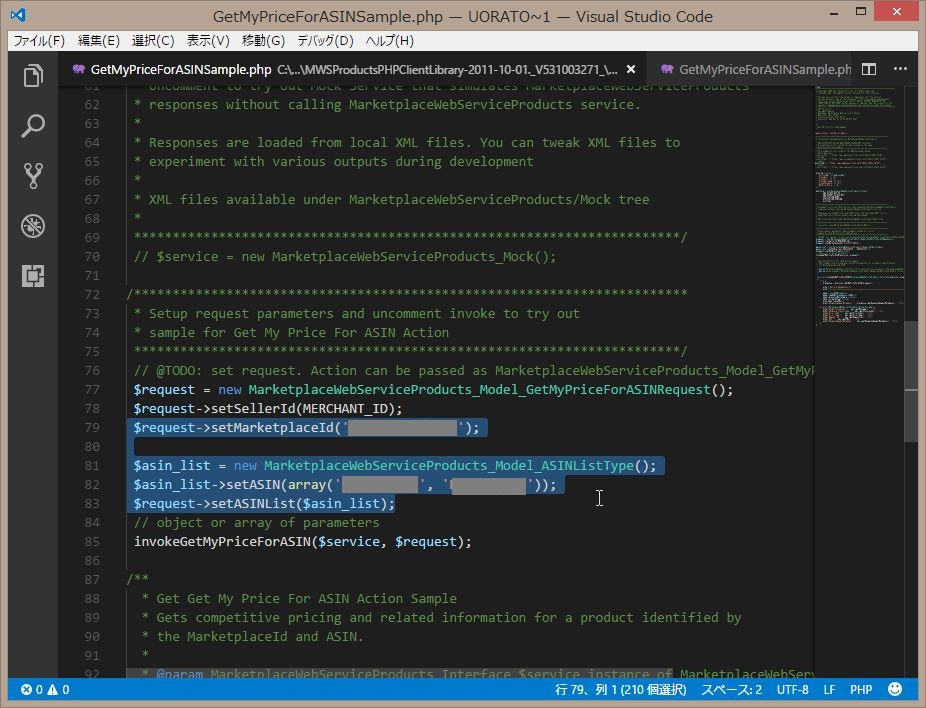The height and width of the screenshot is (708, 926).
Task: Click the minimap code overview
Action: pos(859,207)
